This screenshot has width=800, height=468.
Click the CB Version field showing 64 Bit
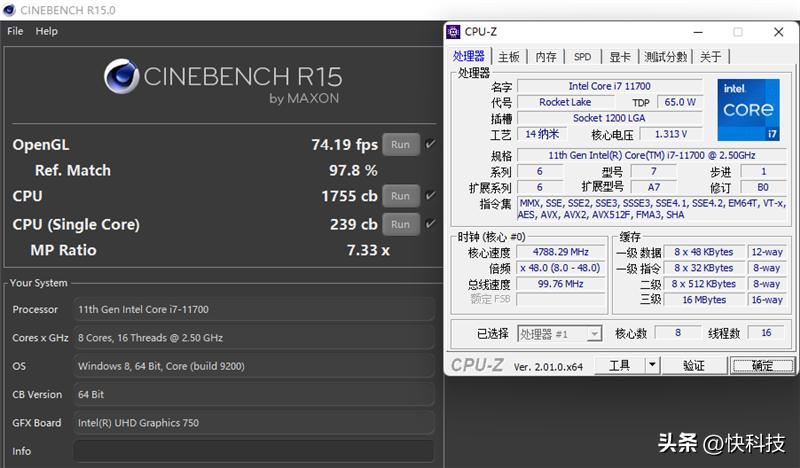(x=254, y=394)
